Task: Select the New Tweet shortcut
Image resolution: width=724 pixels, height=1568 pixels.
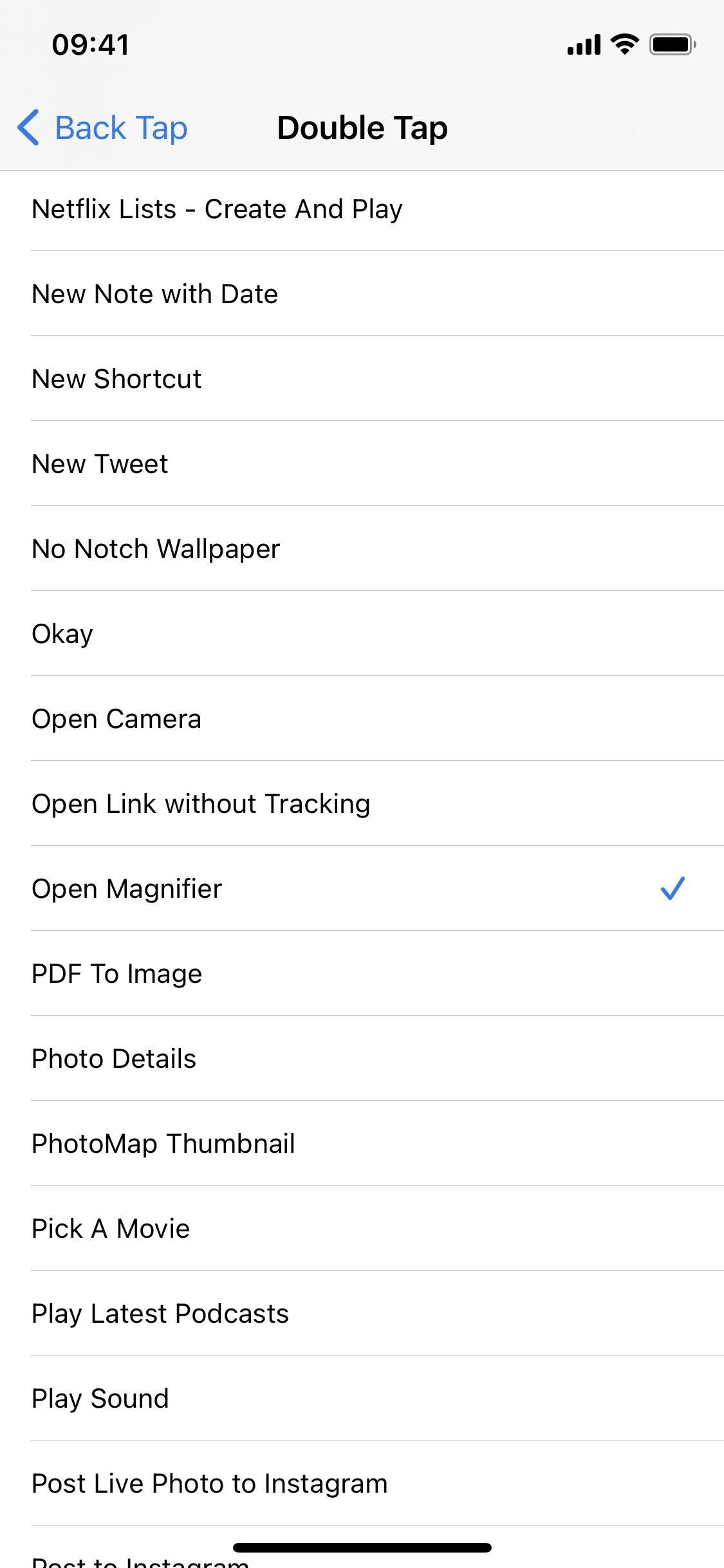Action: 362,463
